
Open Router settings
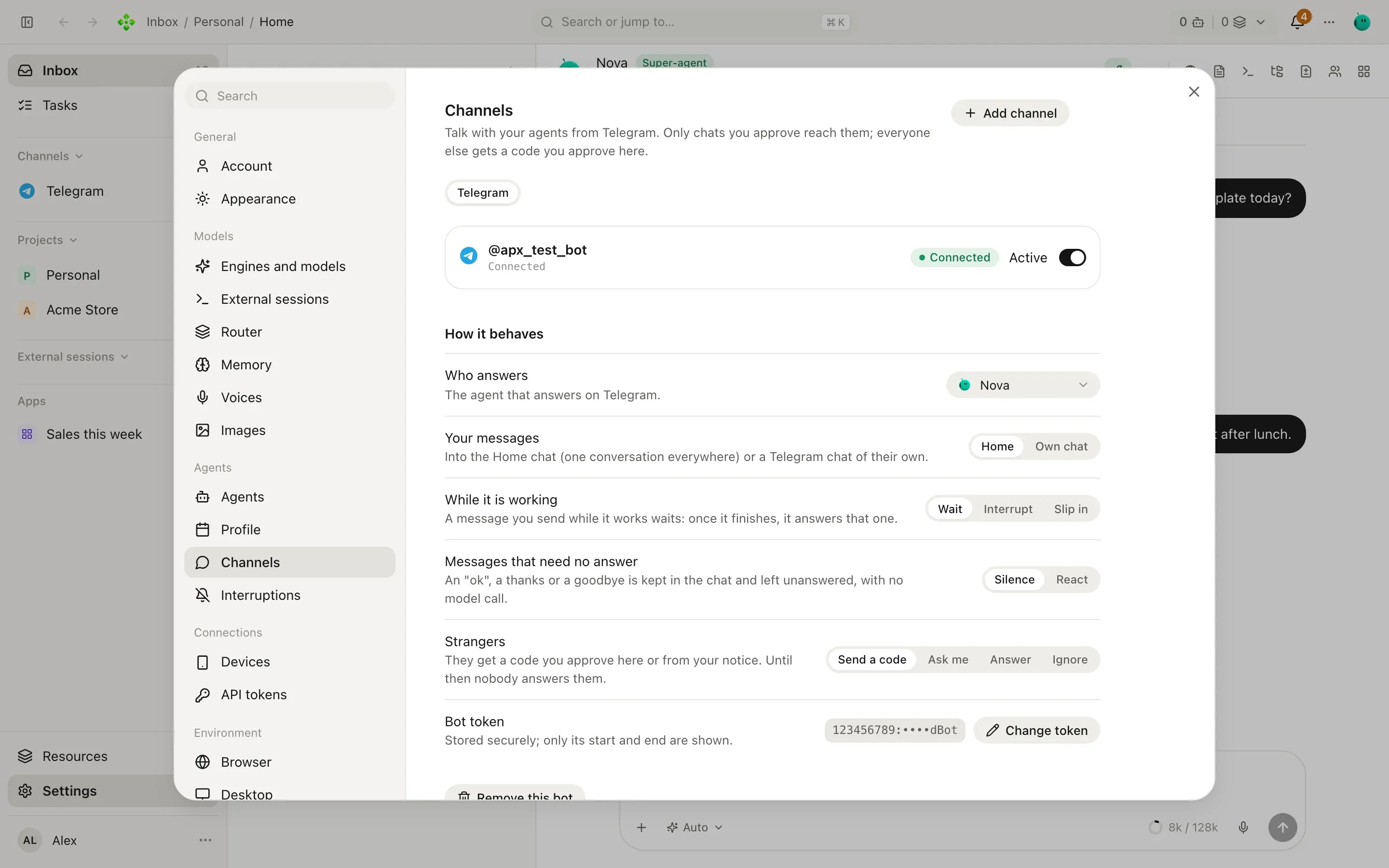pyautogui.click(x=290, y=332)
